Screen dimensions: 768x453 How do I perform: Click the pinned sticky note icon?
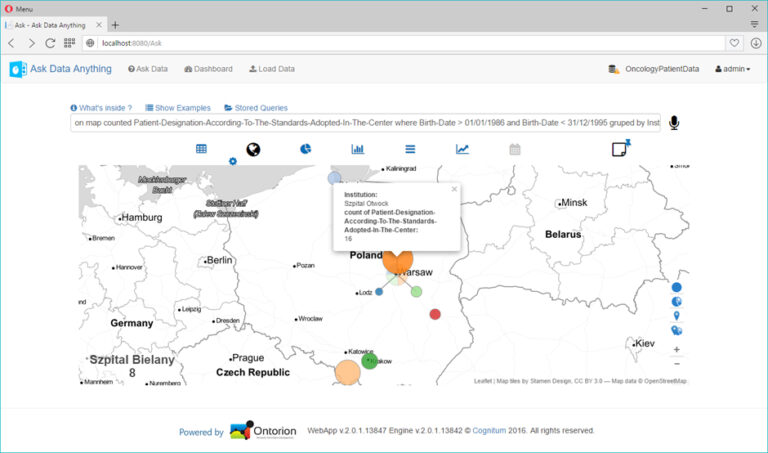tap(621, 149)
